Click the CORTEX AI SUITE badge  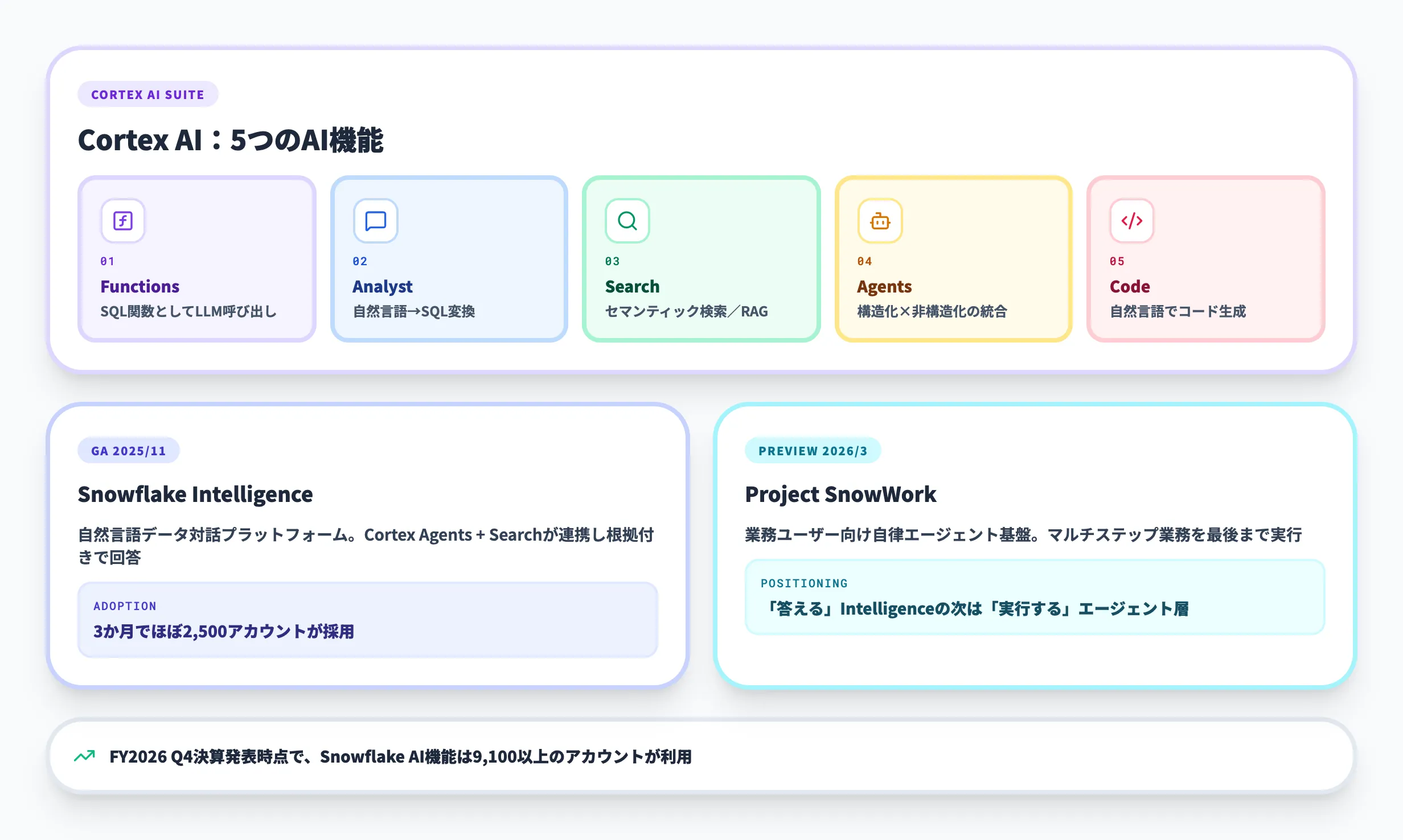(x=148, y=94)
